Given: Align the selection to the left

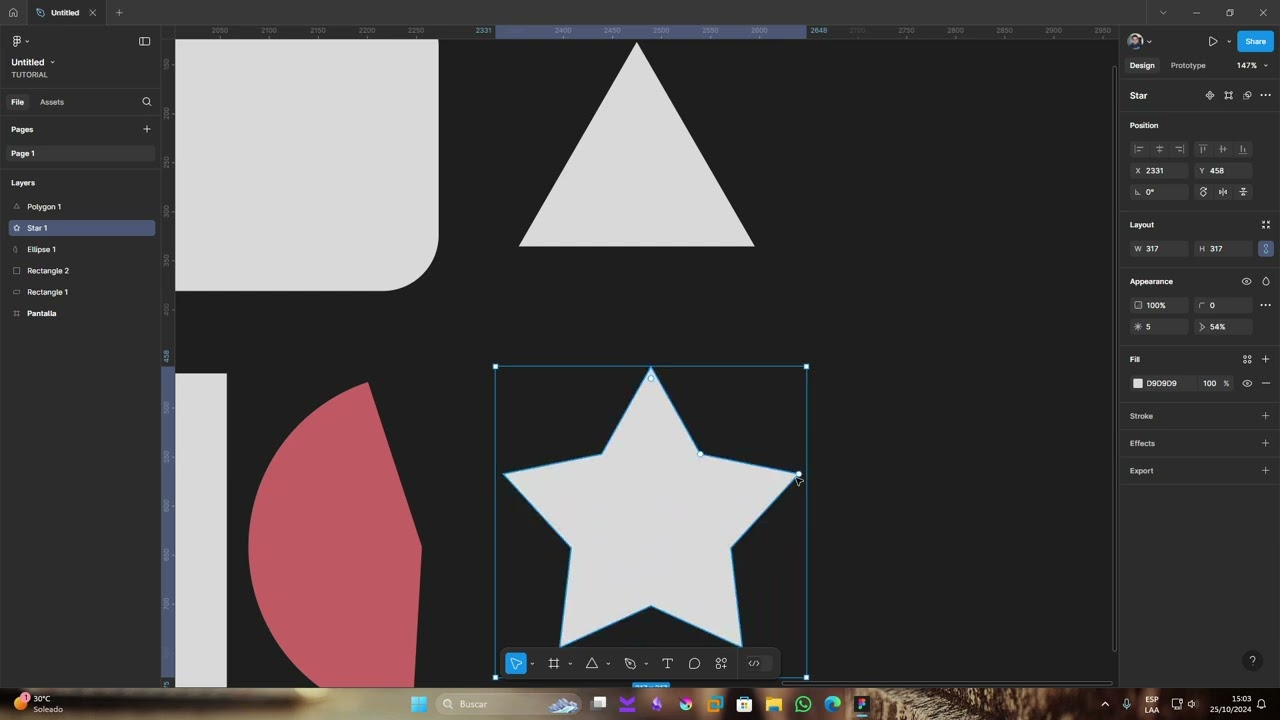Looking at the screenshot, I should pos(1138,149).
